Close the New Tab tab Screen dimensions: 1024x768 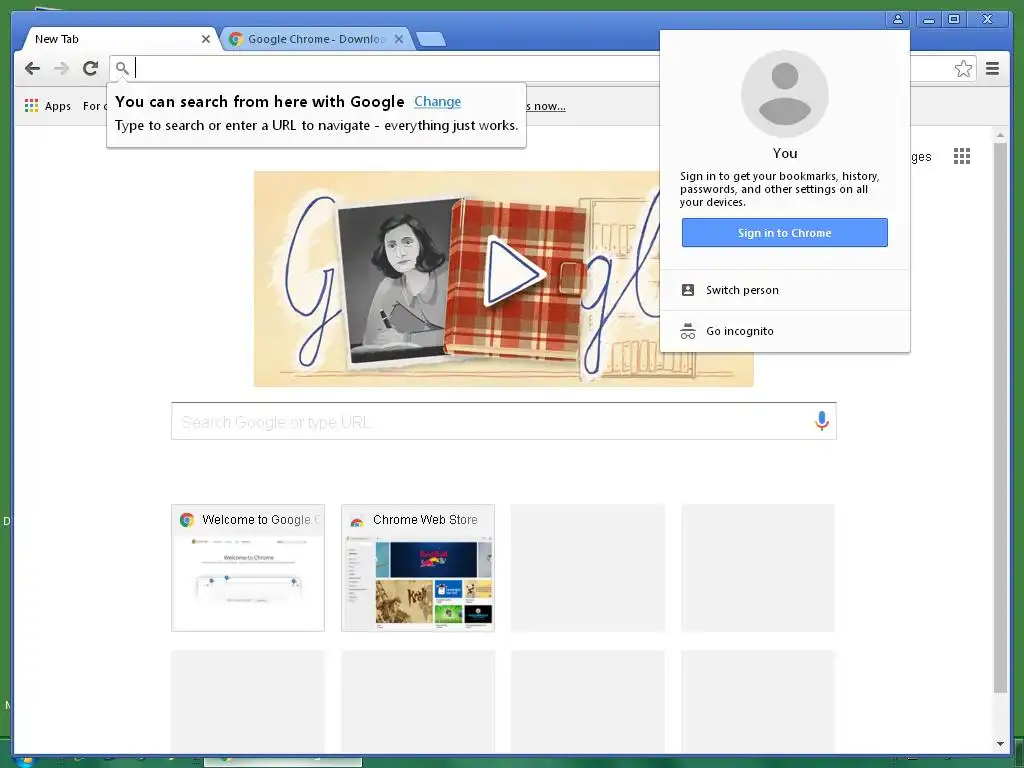(206, 39)
